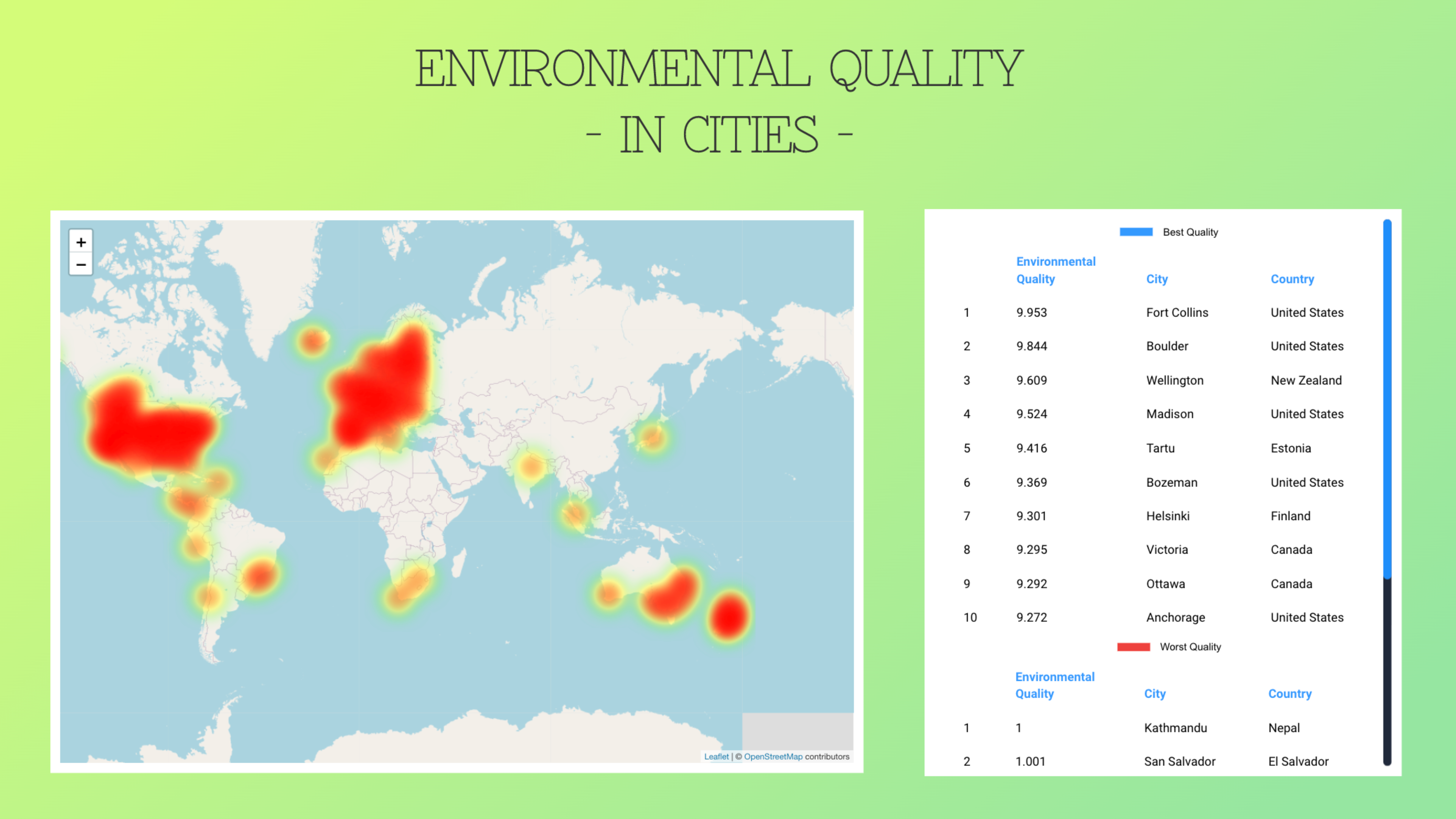
Task: Click United States in the Fort Collins row
Action: (1307, 313)
